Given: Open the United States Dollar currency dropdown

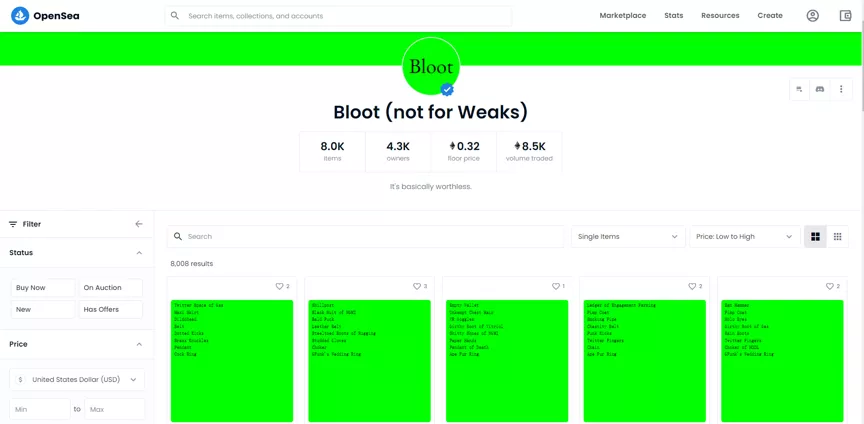Looking at the screenshot, I should tap(77, 380).
